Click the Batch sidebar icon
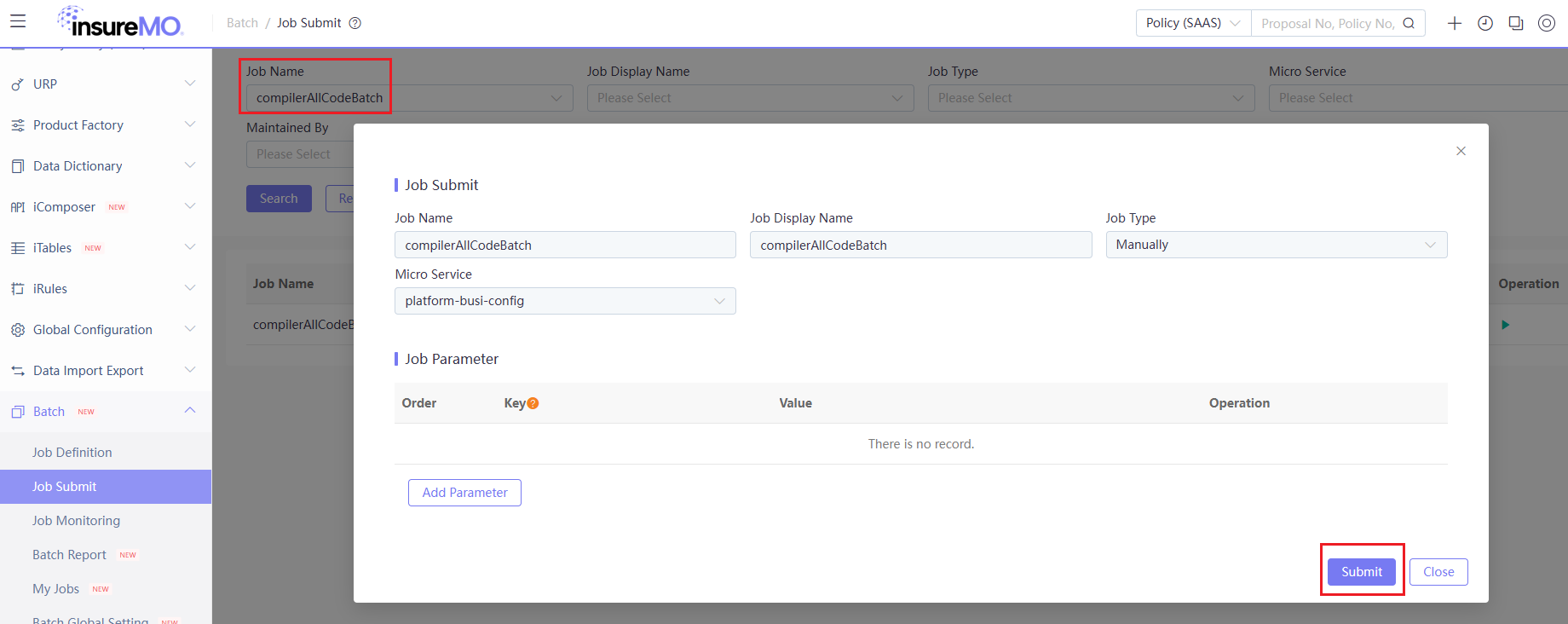 tap(17, 412)
